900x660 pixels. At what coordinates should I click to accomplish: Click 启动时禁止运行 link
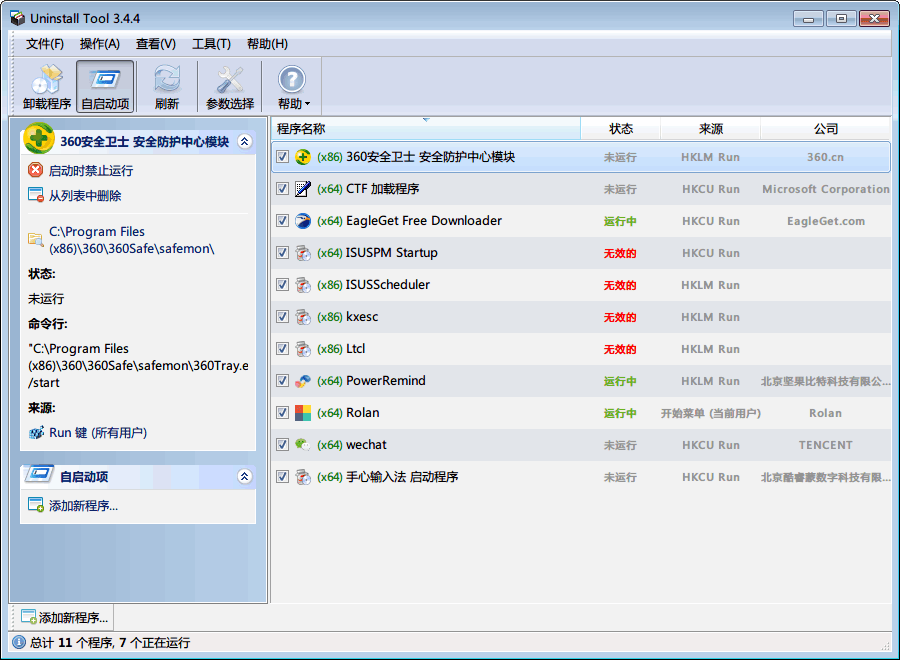pyautogui.click(x=91, y=170)
